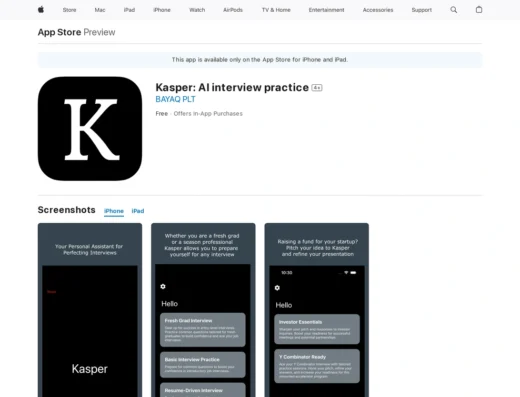Open the Watch menu

(x=197, y=10)
